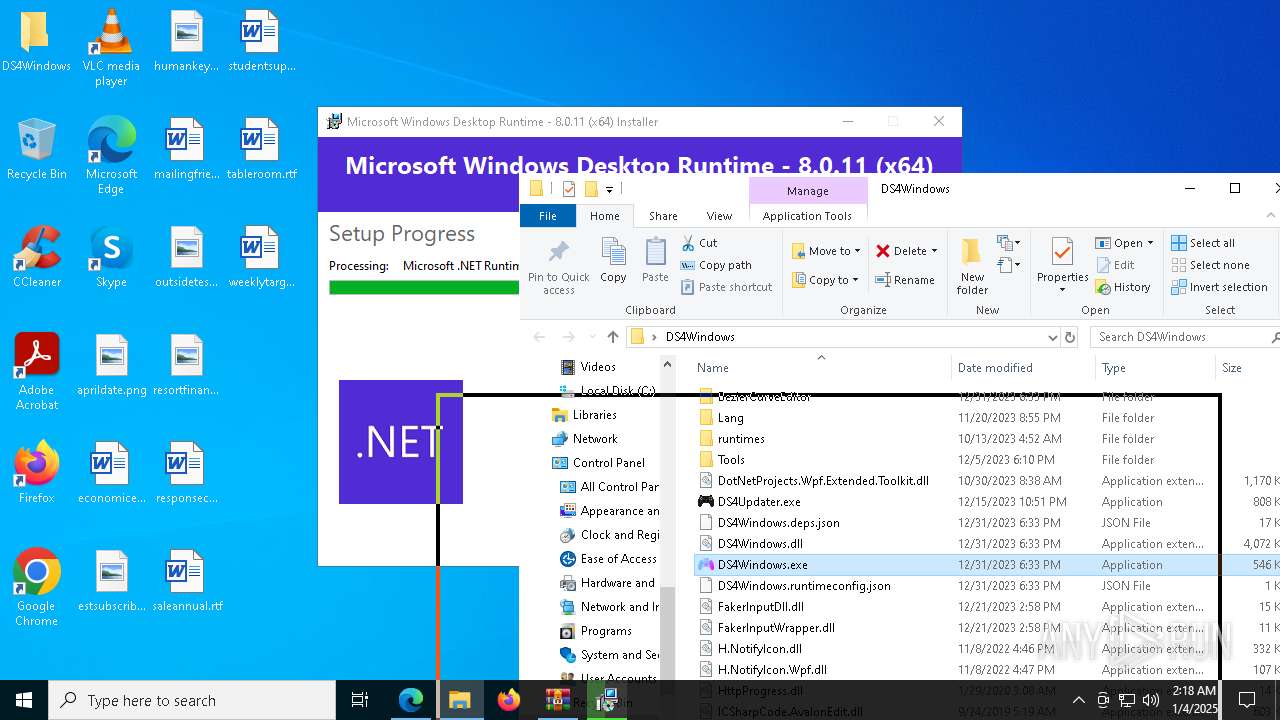
Task: Expand Properties dropdown arrow
Action: pyautogui.click(x=1062, y=291)
